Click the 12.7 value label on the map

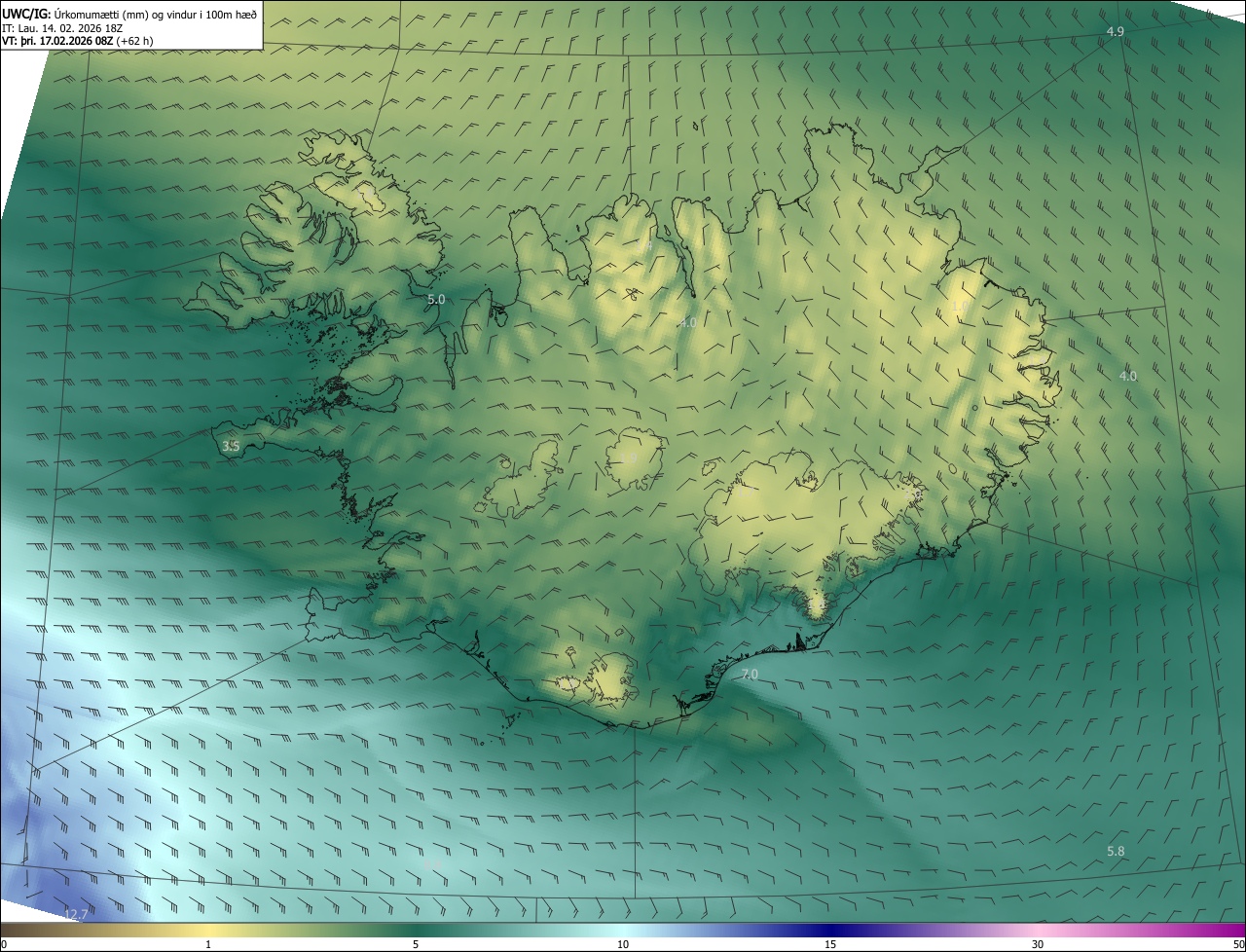point(76,914)
